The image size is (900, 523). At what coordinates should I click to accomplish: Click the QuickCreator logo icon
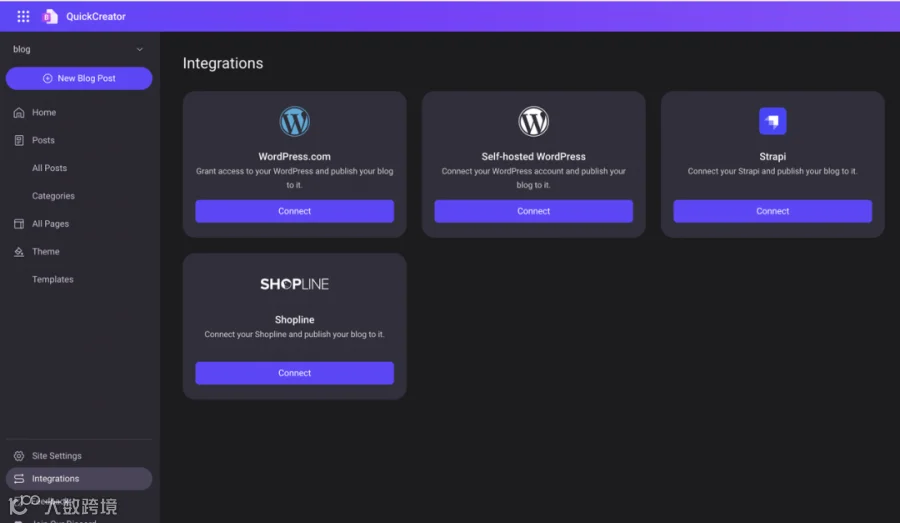[x=50, y=17]
